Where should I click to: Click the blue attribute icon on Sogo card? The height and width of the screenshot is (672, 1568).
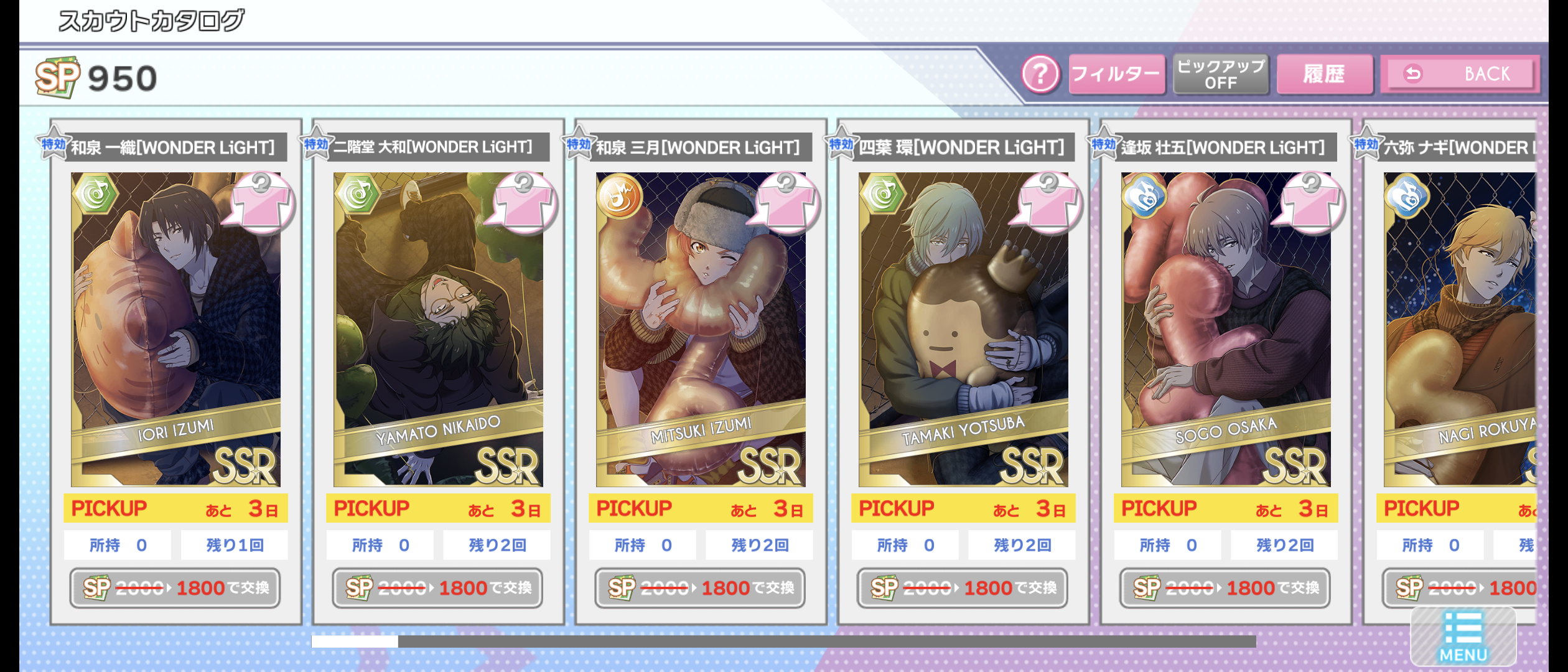1144,195
